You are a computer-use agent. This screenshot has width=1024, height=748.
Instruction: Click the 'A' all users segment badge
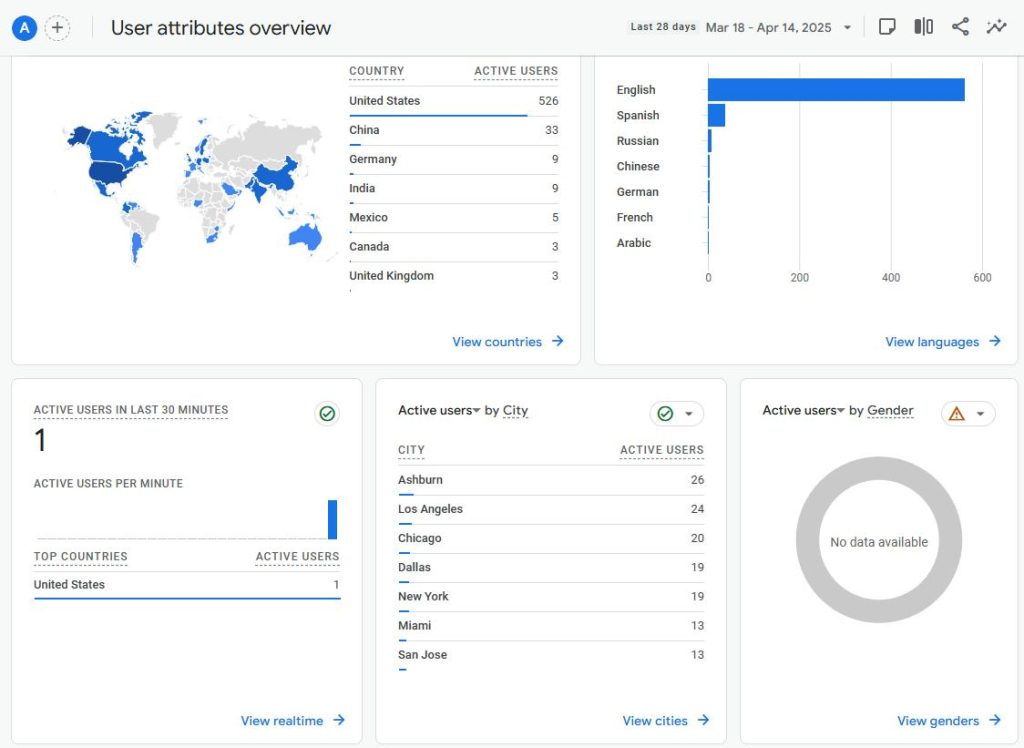point(24,28)
